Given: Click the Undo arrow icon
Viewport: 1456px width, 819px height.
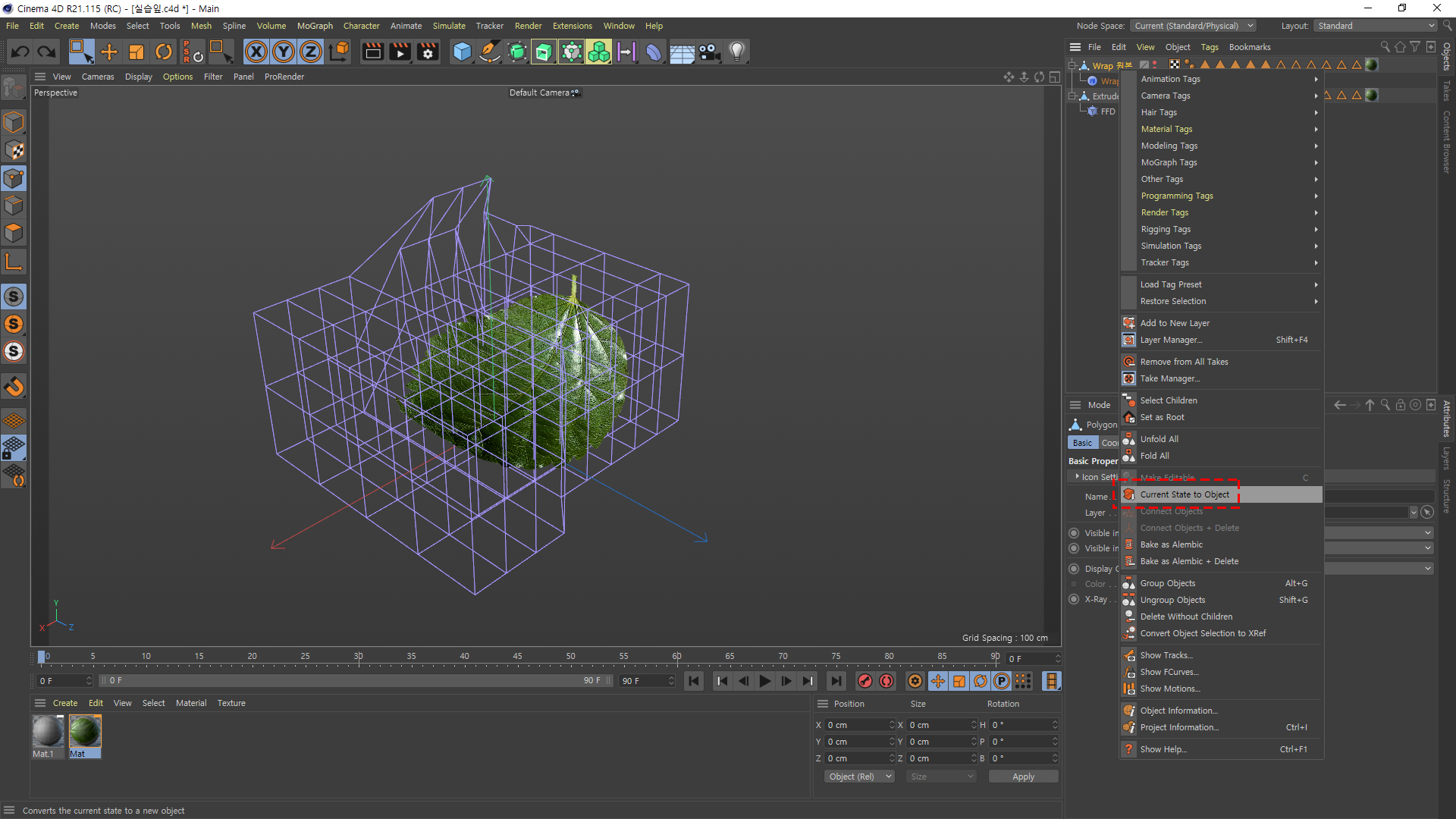Looking at the screenshot, I should pos(20,52).
